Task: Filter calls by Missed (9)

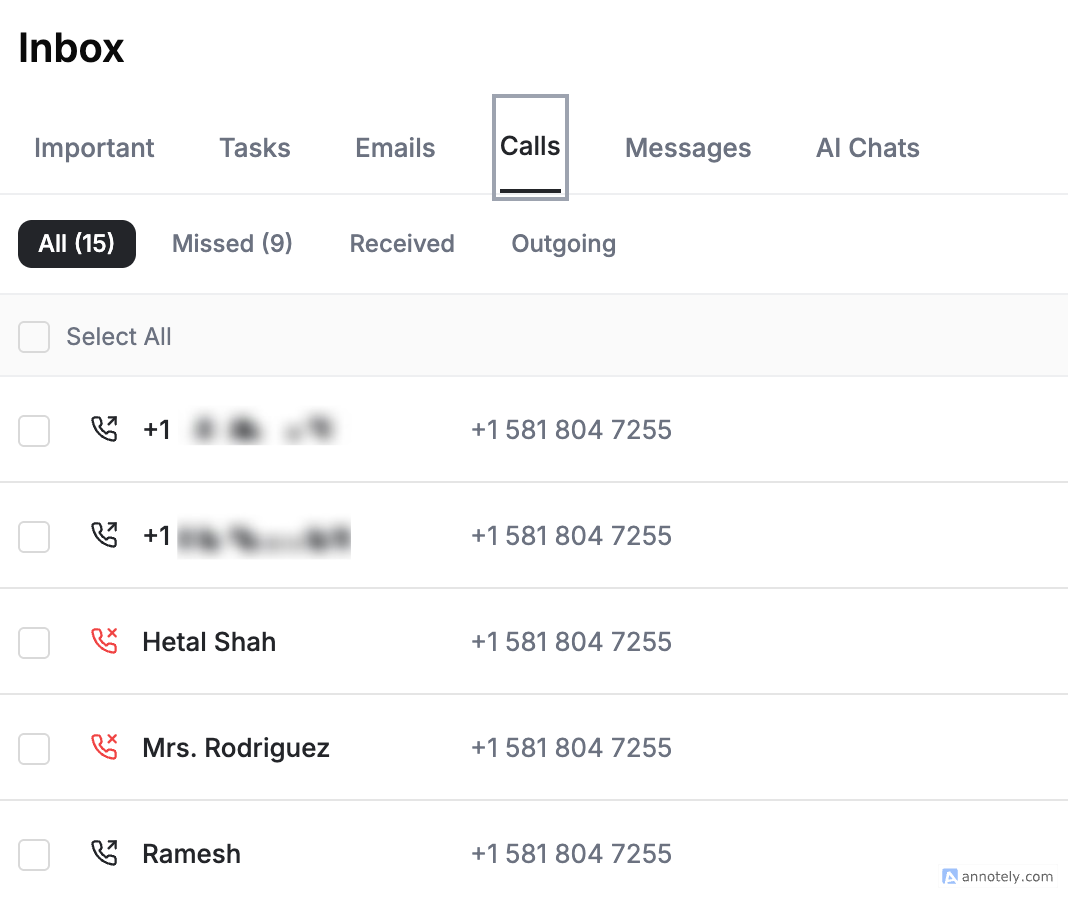Action: (232, 243)
